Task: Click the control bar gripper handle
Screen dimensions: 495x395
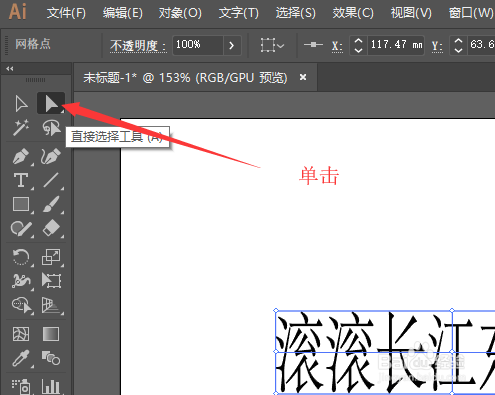Action: click(6, 45)
